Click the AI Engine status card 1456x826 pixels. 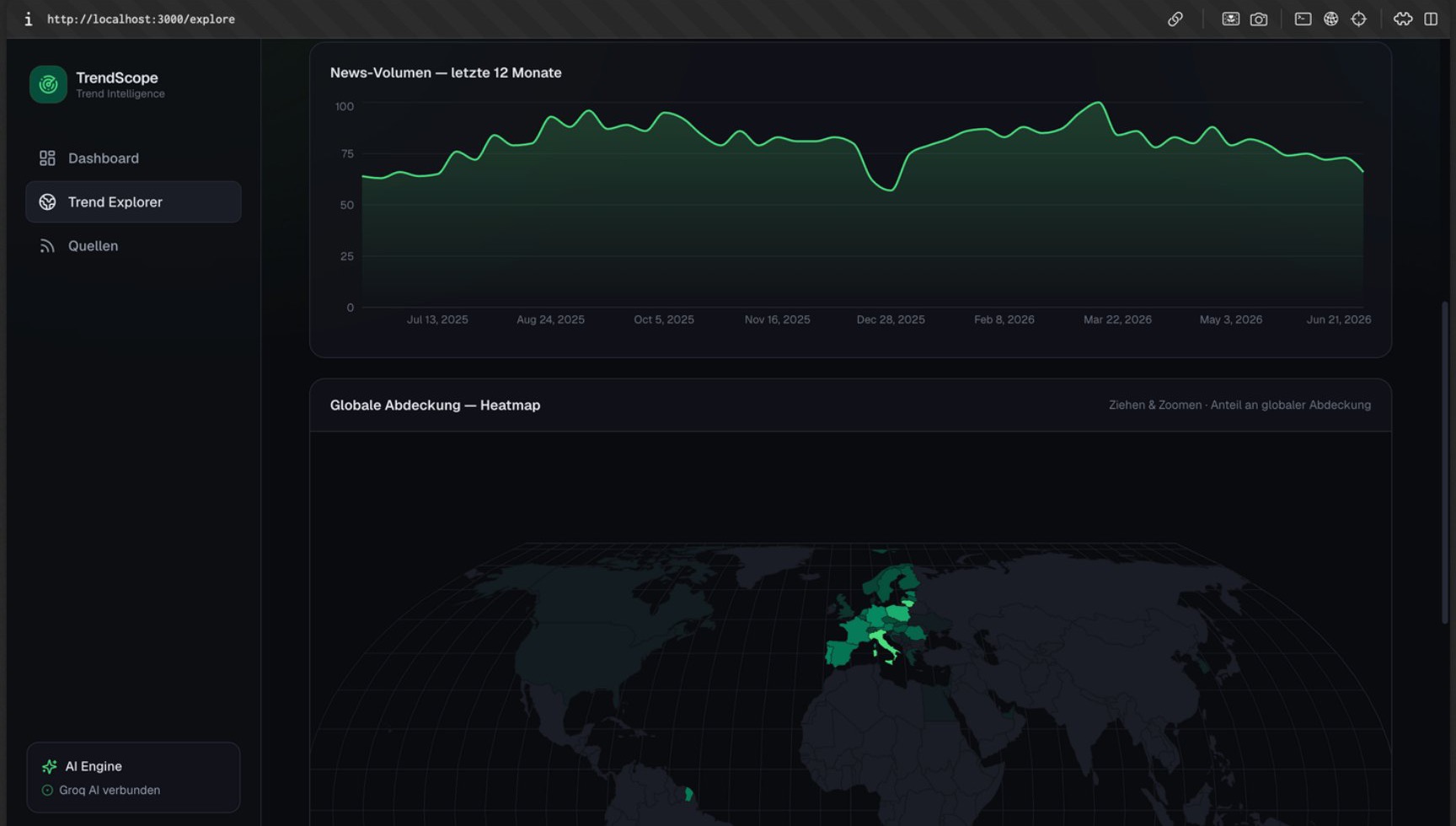tap(133, 777)
